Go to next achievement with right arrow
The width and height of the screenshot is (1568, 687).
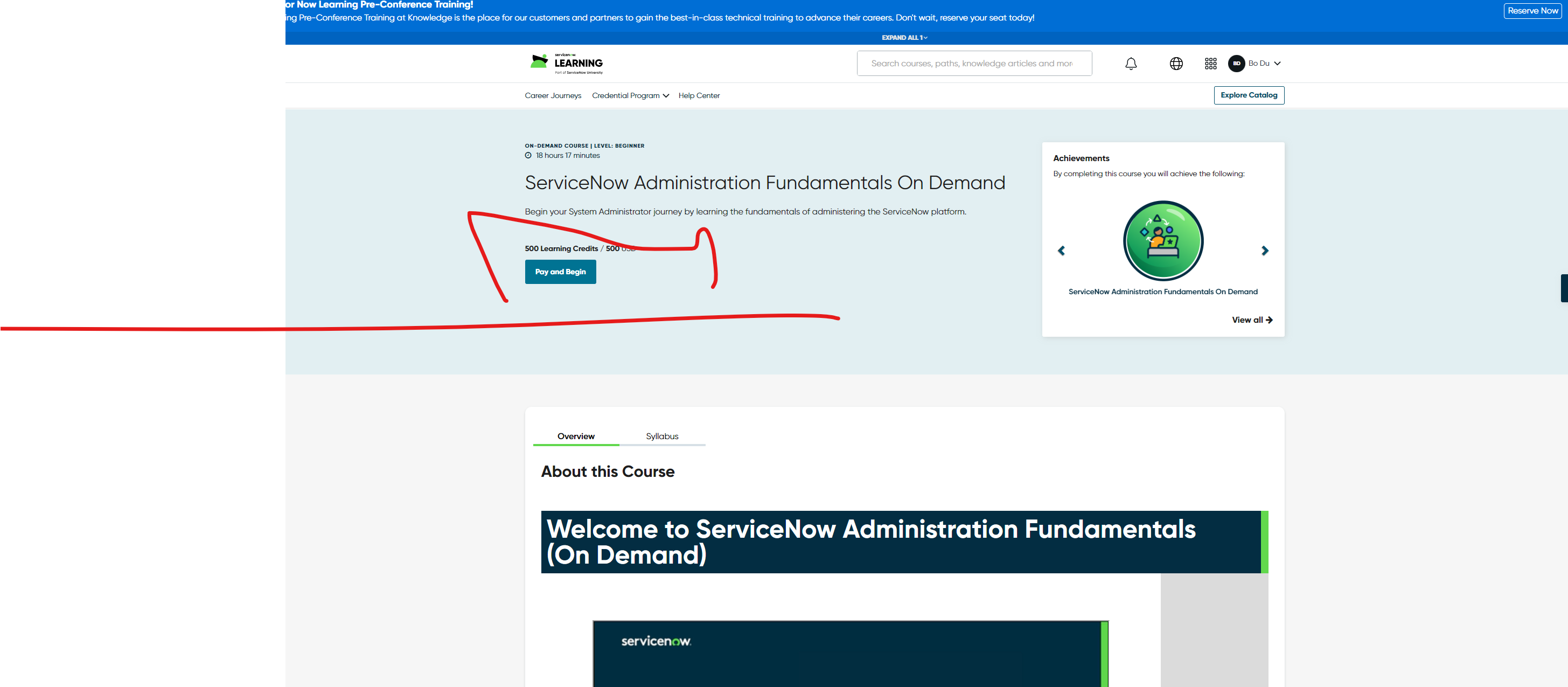coord(1264,251)
